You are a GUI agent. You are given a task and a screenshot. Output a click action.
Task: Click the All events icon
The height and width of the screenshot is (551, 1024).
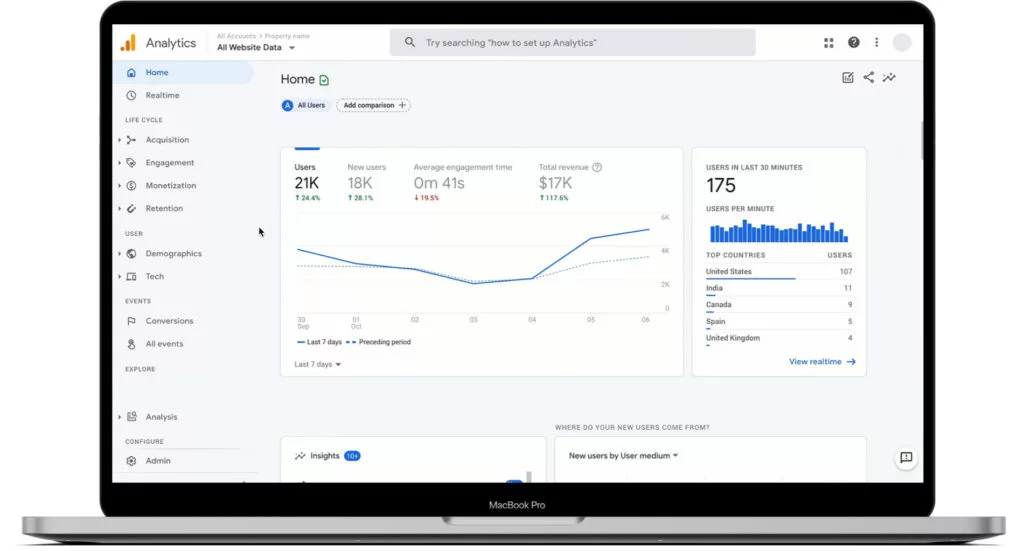[x=131, y=343]
